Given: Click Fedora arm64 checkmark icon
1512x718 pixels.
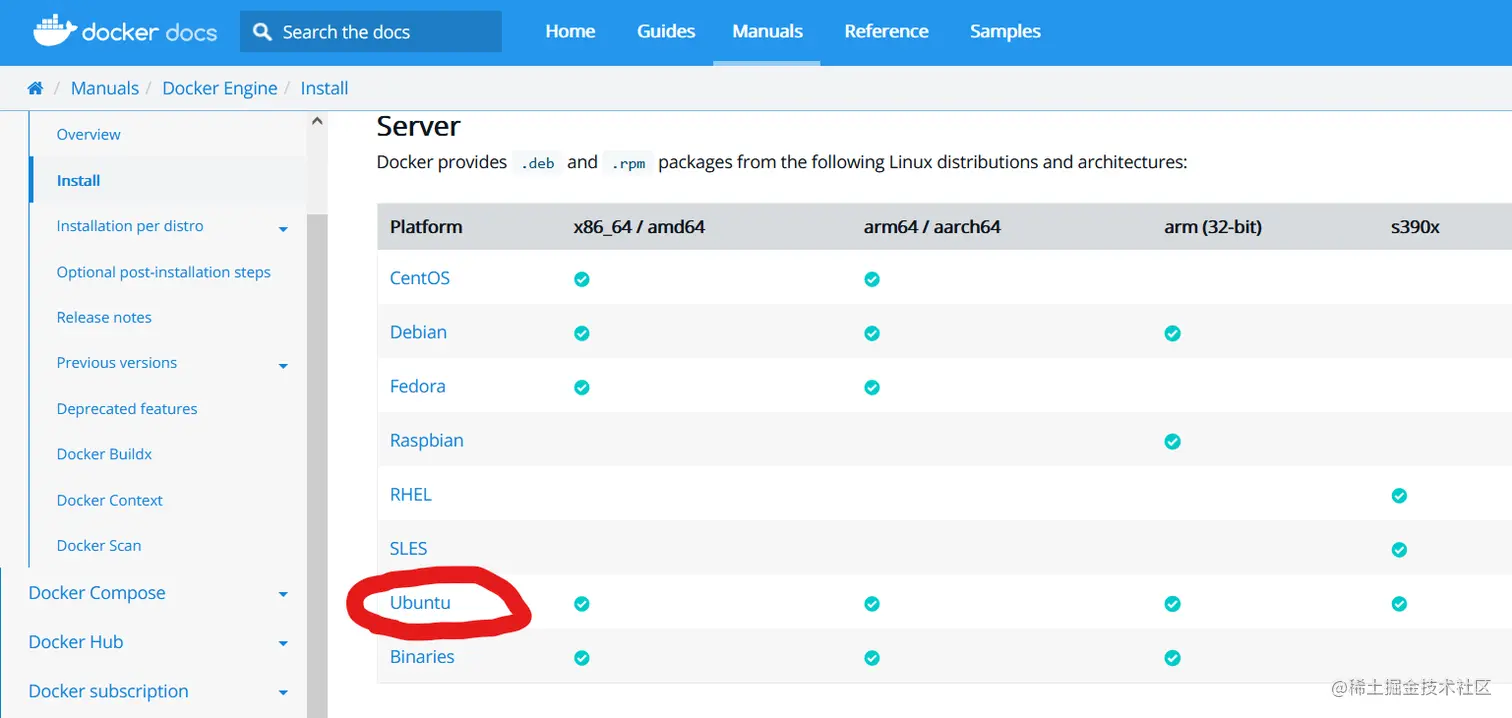Looking at the screenshot, I should tap(872, 387).
